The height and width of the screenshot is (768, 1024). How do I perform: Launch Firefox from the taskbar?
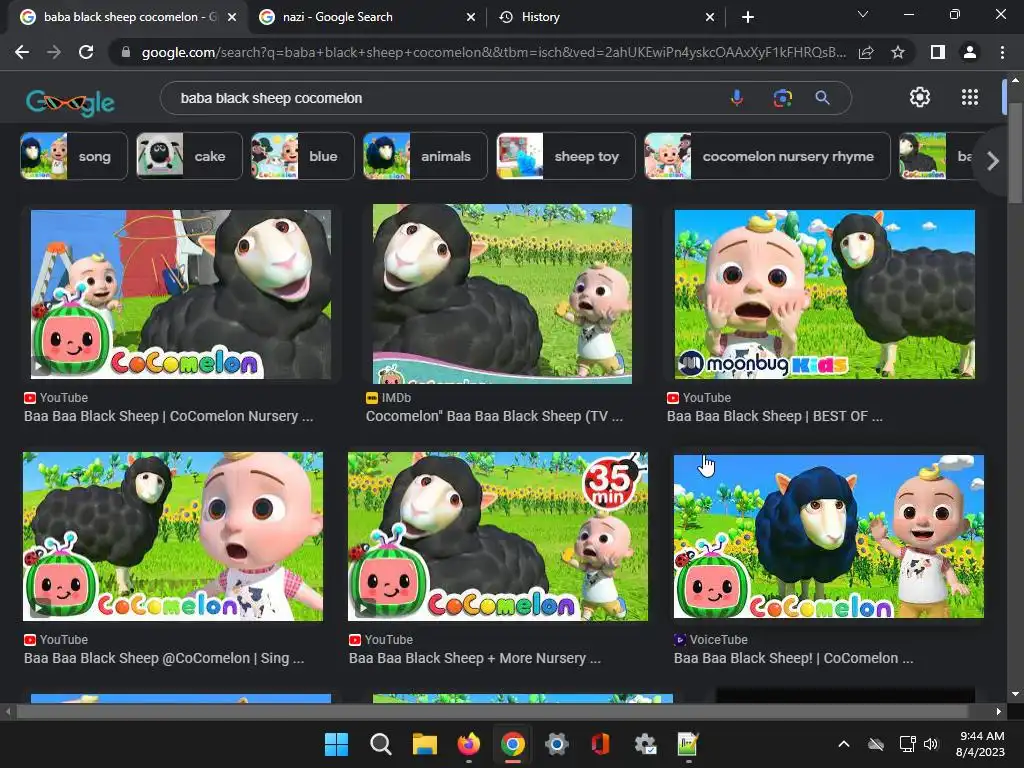(468, 744)
